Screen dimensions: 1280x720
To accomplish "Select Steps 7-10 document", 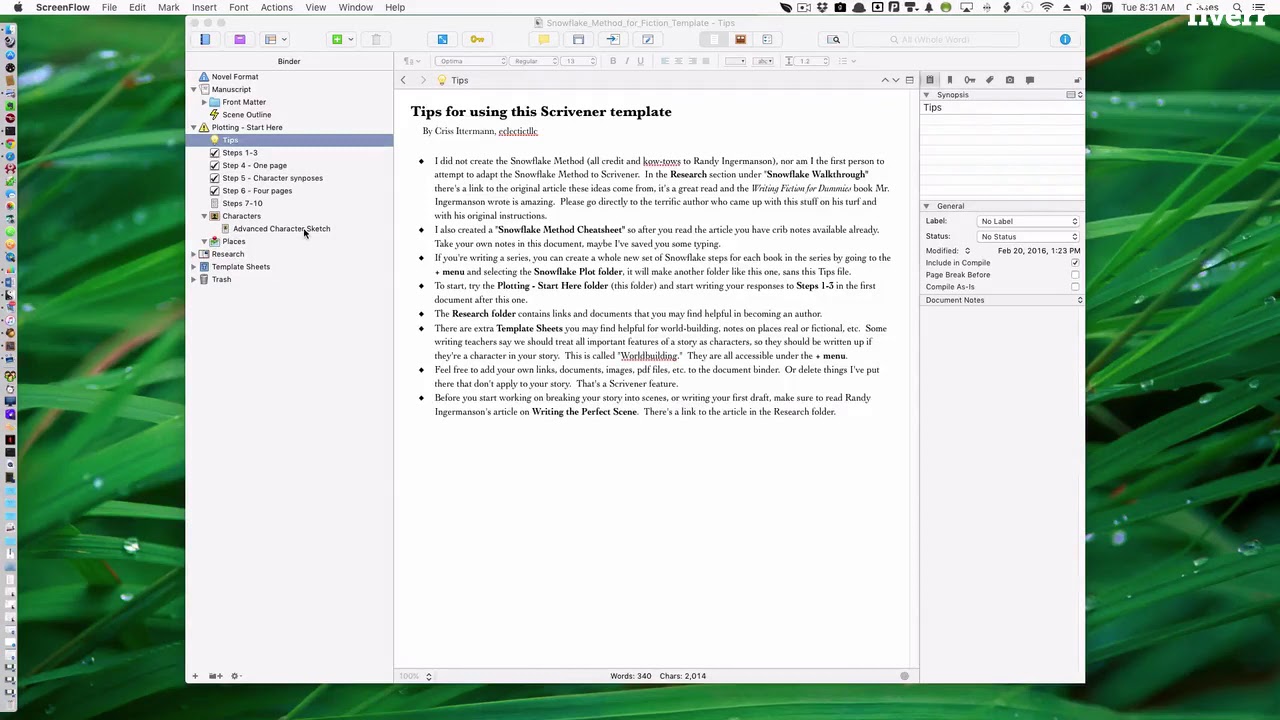I will [242, 203].
